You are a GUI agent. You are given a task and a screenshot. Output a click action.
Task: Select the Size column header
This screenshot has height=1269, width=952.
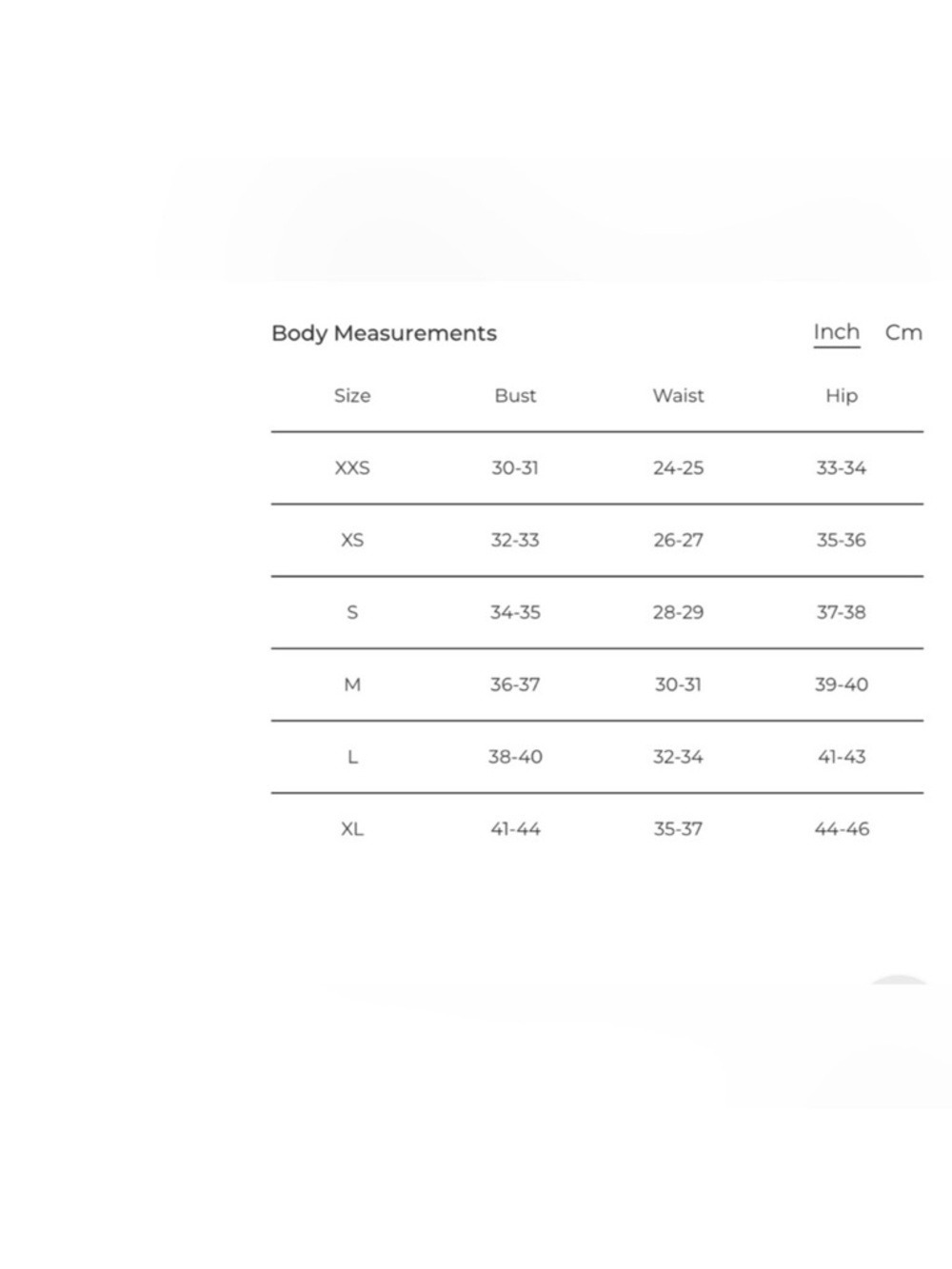(x=352, y=395)
